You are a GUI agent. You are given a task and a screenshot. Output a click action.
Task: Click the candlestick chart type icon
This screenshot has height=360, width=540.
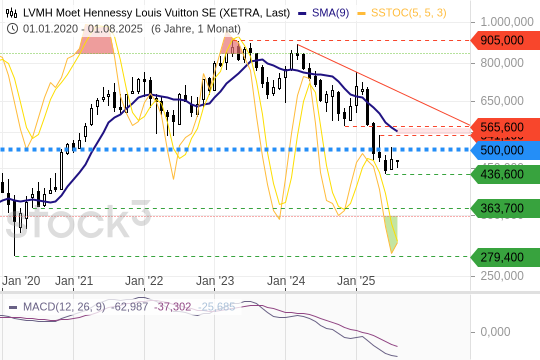11,13
